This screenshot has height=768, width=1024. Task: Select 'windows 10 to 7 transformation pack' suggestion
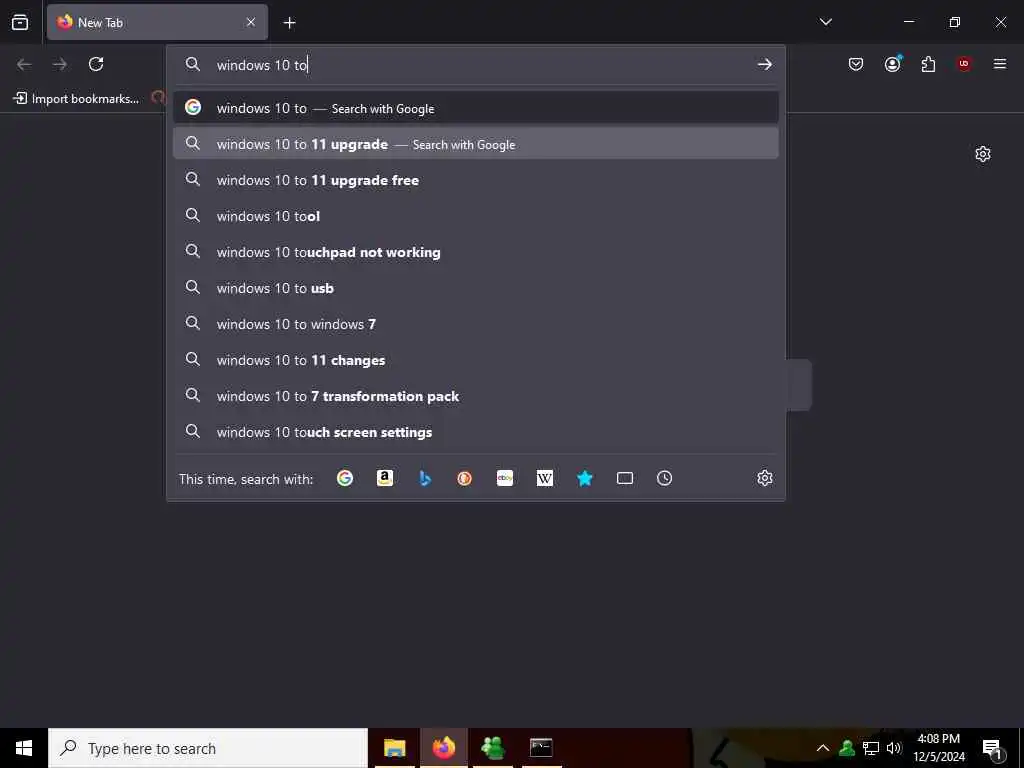pos(475,395)
